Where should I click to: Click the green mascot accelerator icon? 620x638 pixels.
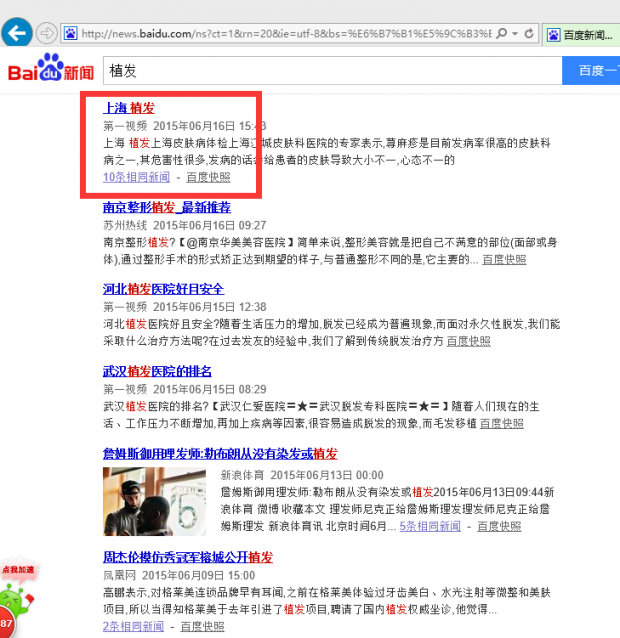(x=16, y=599)
